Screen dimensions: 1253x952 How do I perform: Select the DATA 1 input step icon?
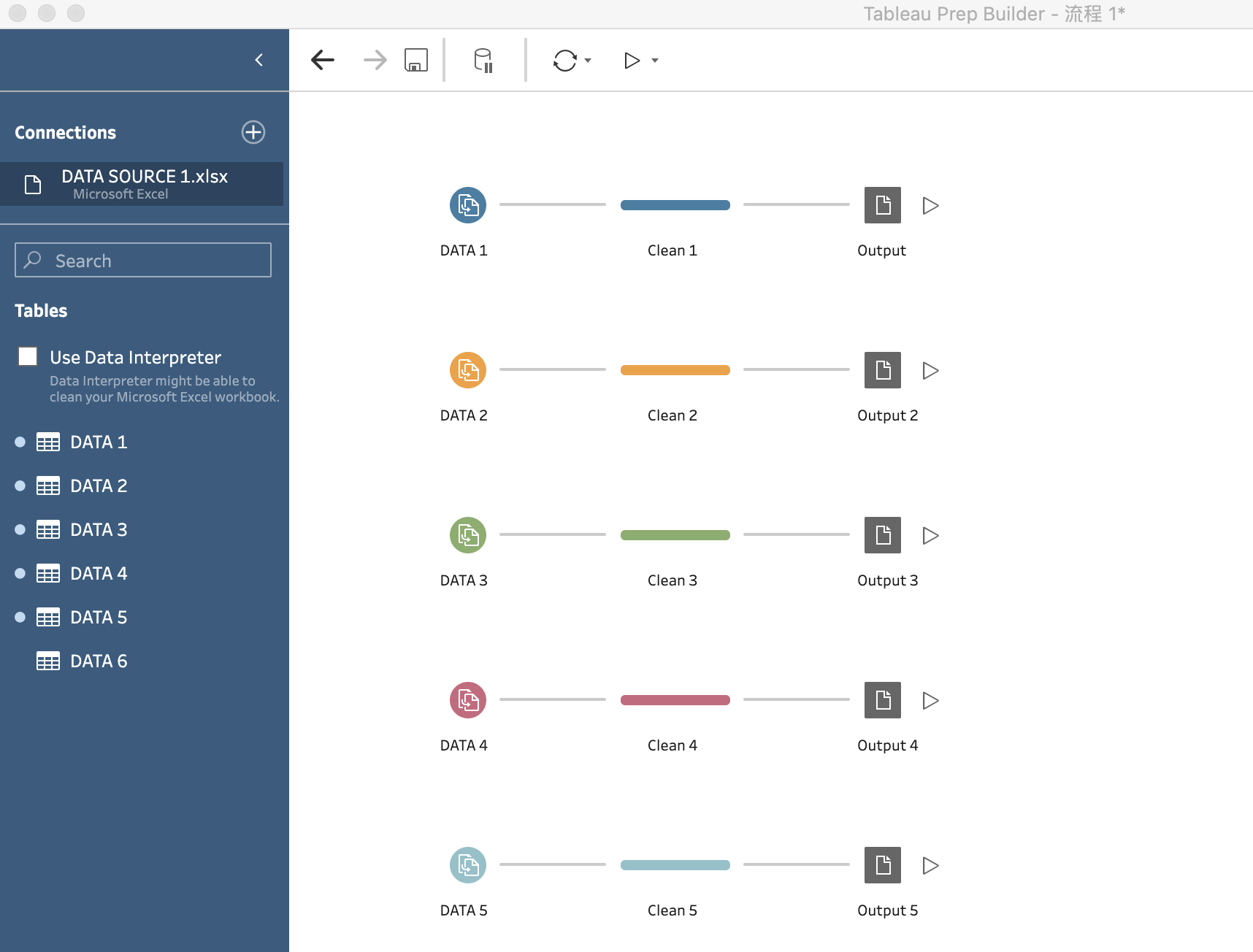[x=467, y=205]
